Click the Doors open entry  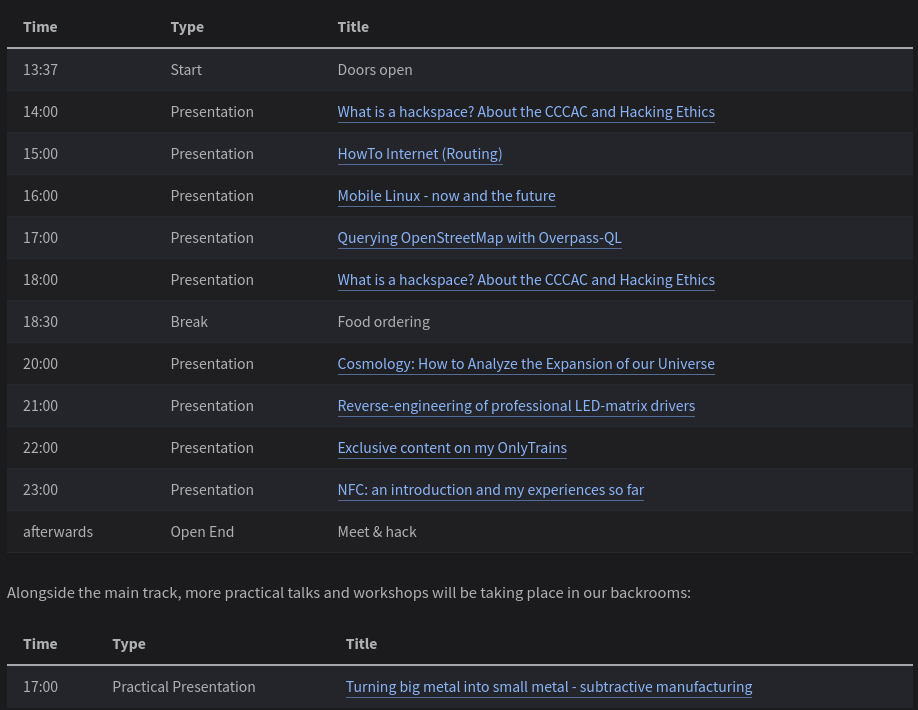[375, 70]
